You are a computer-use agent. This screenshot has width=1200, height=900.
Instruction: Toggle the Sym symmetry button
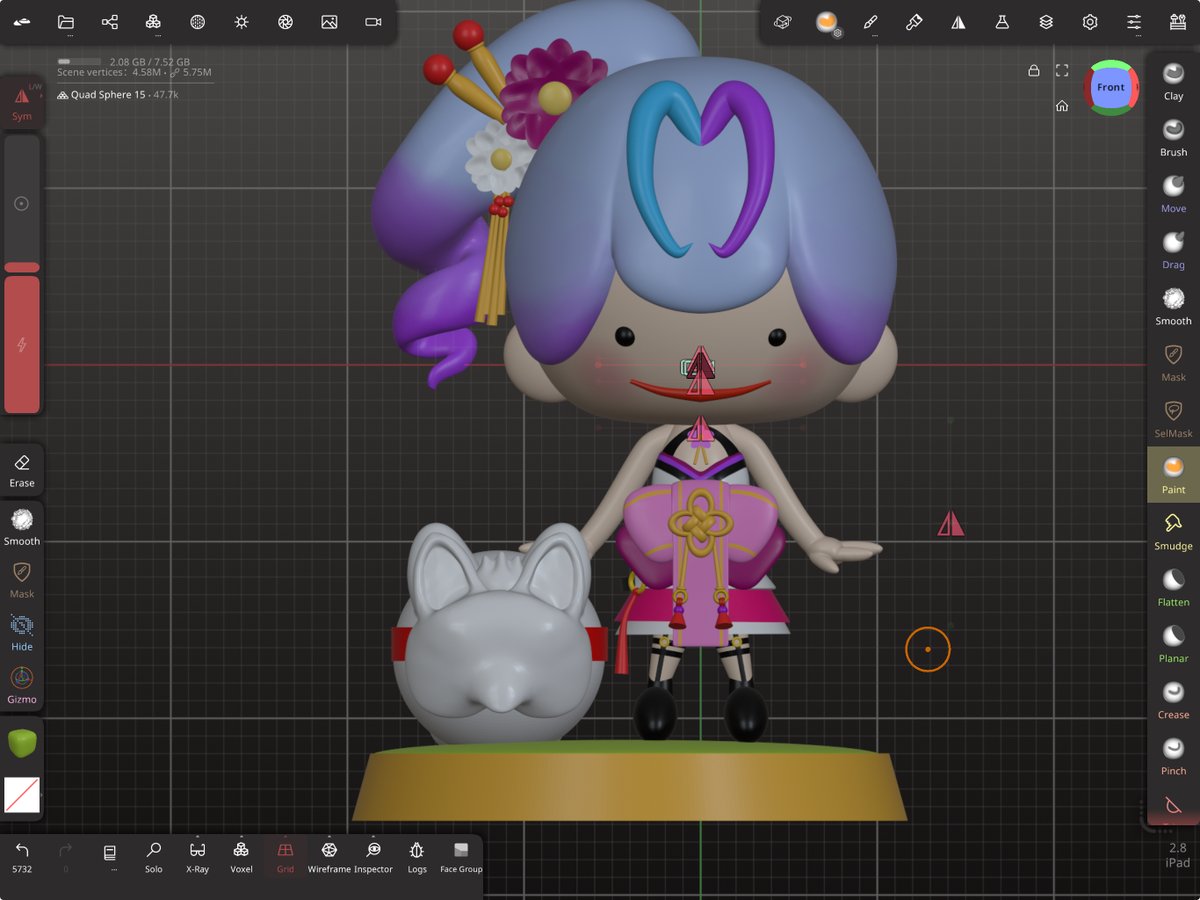(22, 103)
